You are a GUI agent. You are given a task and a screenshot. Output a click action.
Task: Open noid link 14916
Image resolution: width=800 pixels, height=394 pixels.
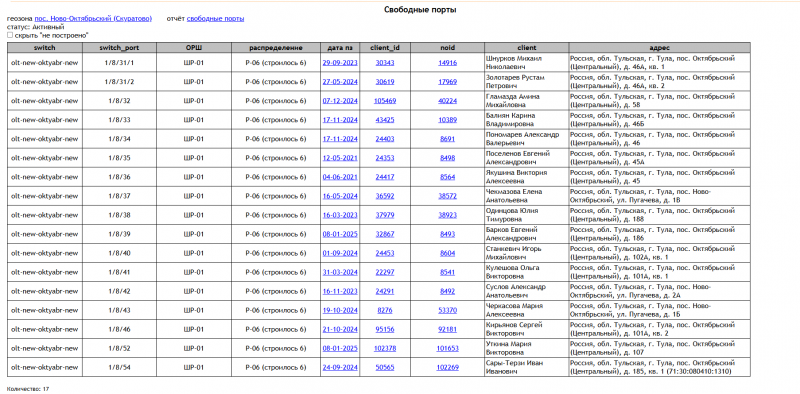pos(447,62)
